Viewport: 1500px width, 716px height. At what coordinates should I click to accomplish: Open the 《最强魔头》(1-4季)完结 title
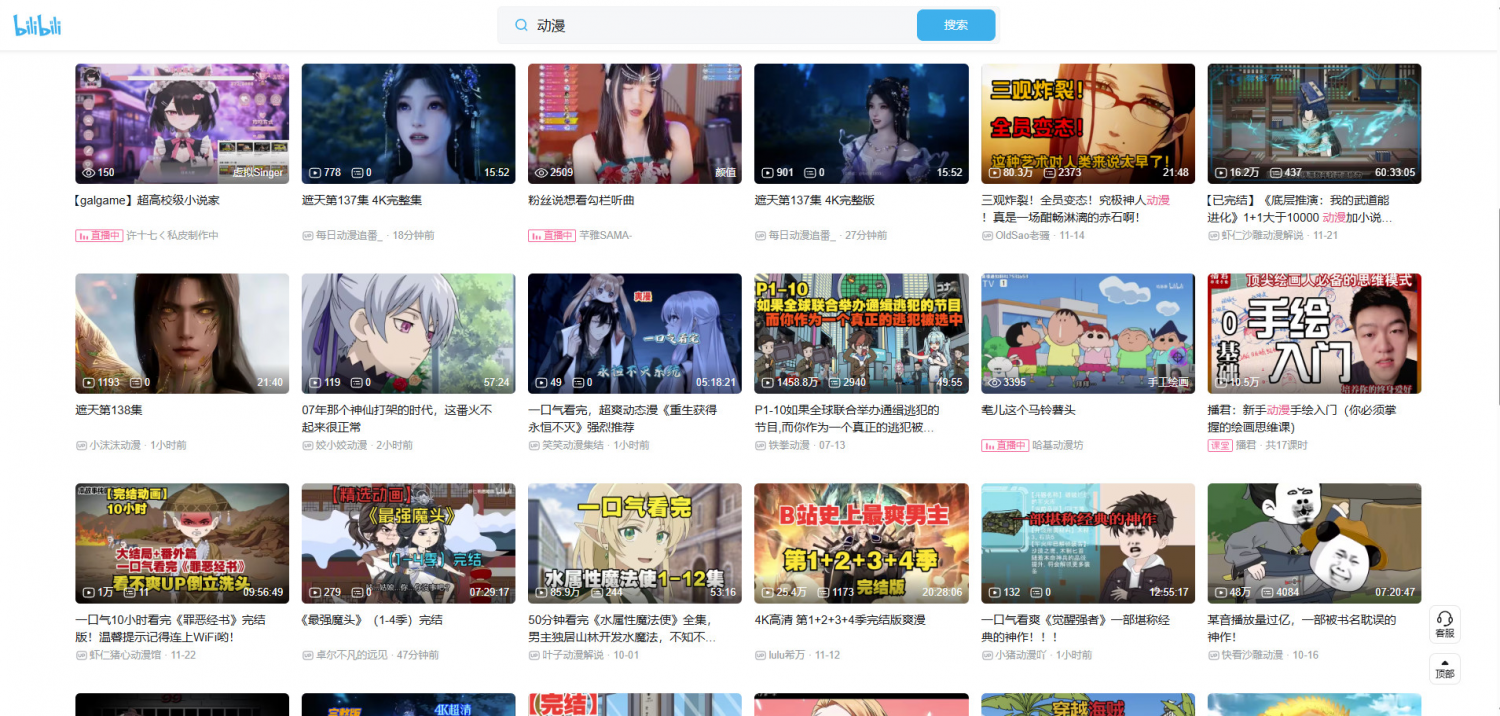click(372, 620)
